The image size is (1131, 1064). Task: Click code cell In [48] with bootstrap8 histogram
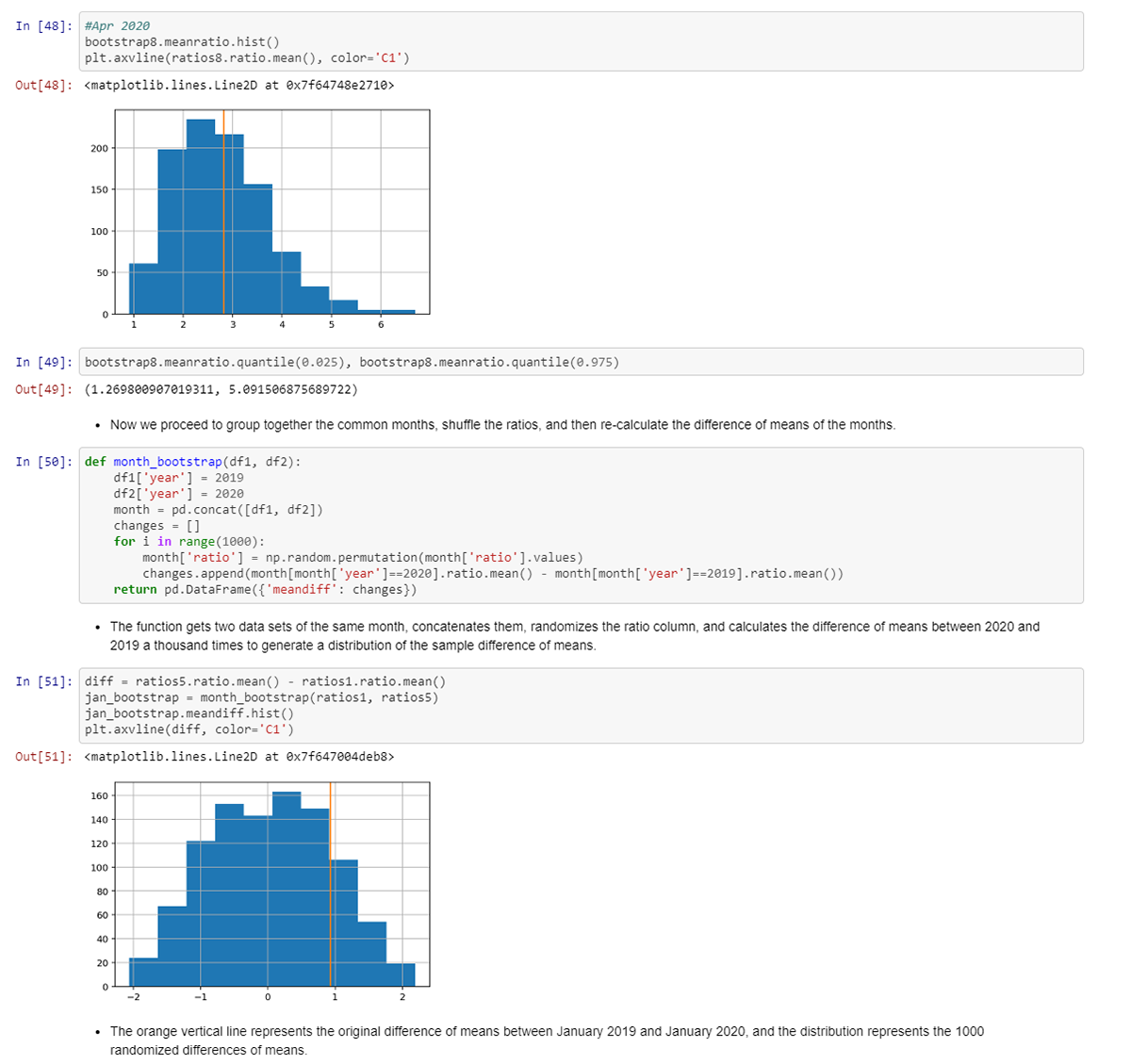tap(581, 41)
